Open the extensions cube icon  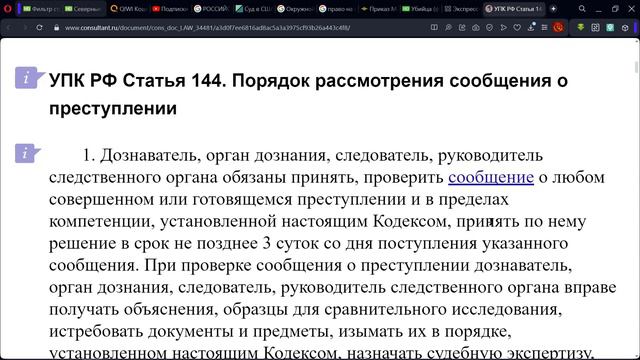pyautogui.click(x=625, y=27)
